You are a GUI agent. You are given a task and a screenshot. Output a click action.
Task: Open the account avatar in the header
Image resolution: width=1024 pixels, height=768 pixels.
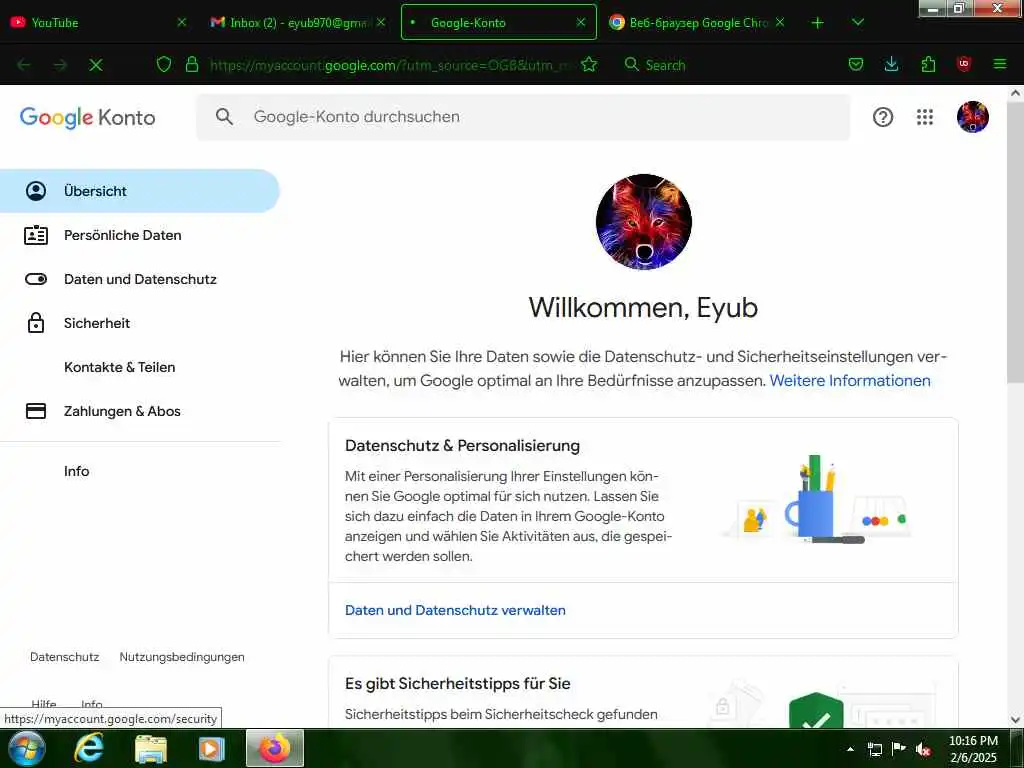coord(972,117)
